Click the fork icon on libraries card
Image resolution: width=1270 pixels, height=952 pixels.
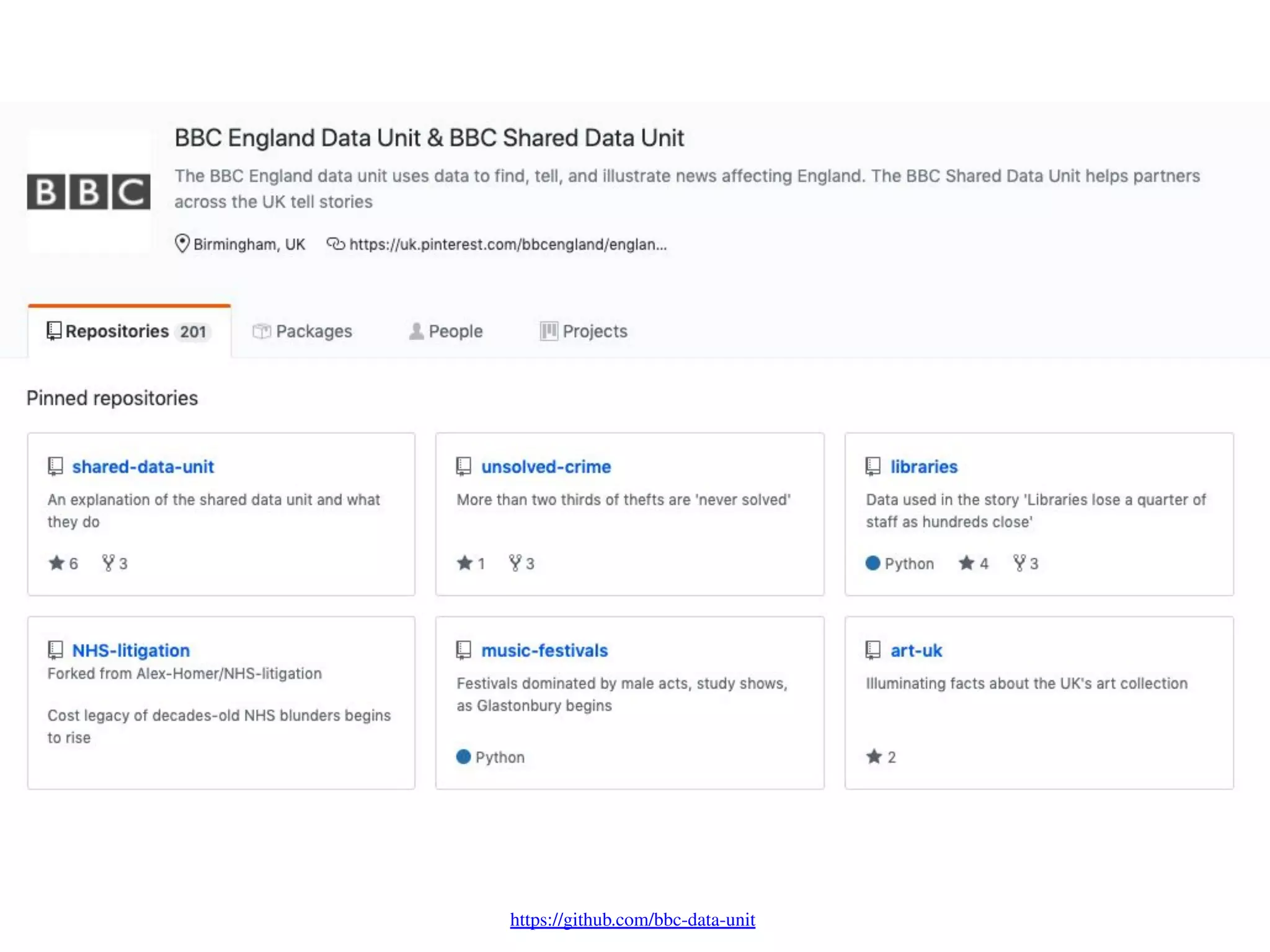coord(1019,563)
